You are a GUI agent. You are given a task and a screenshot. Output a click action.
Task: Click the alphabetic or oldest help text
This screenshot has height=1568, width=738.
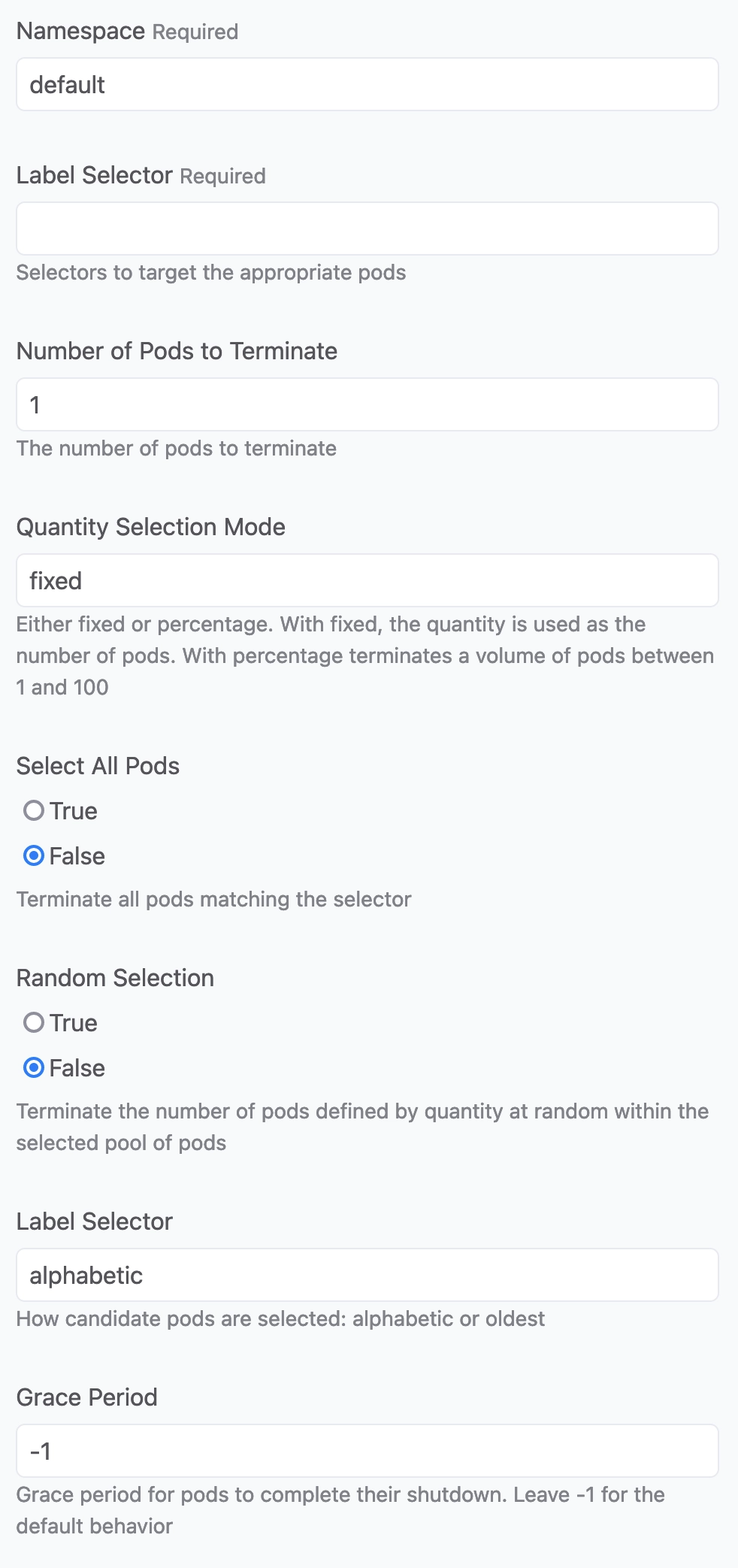point(280,1318)
